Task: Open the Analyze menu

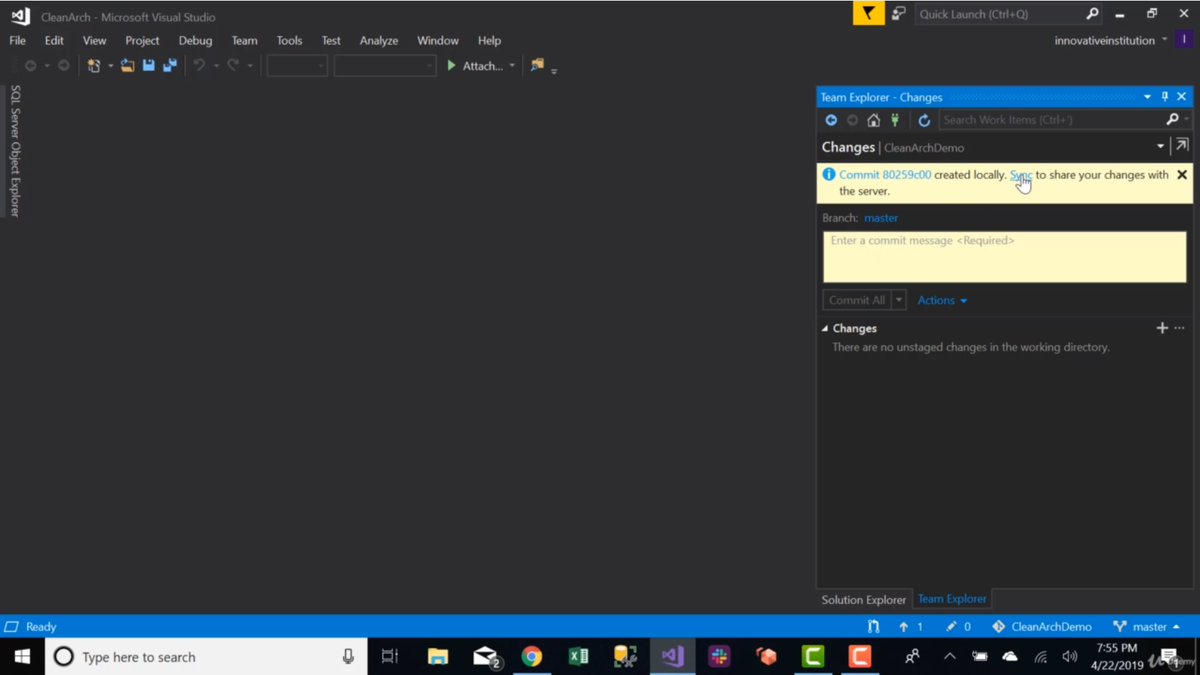Action: coord(379,41)
